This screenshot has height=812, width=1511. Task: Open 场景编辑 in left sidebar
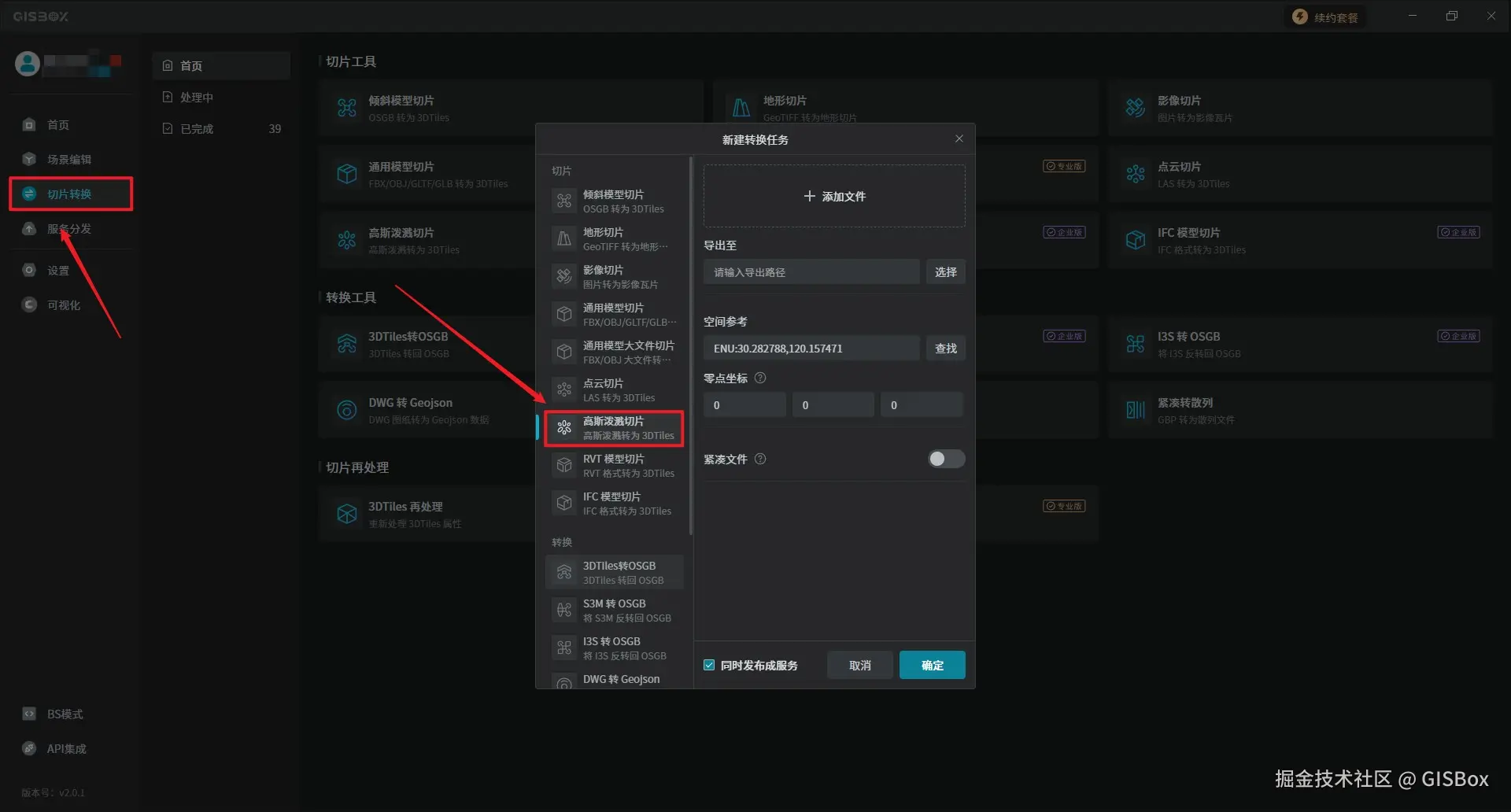71,160
